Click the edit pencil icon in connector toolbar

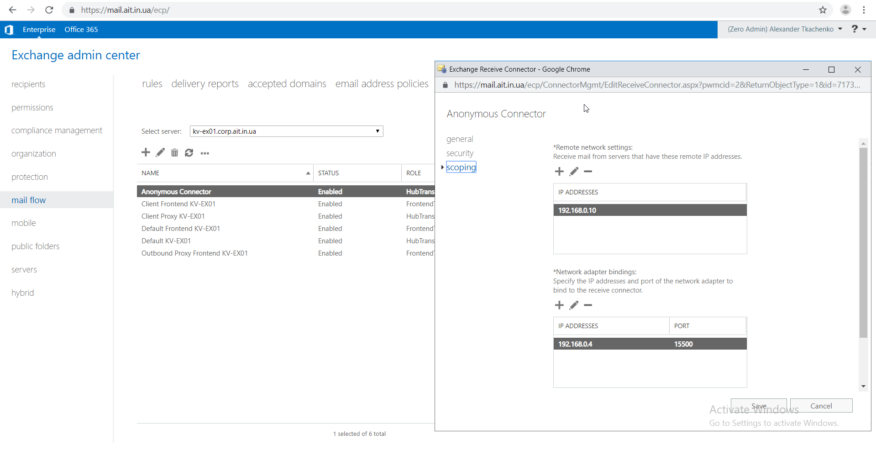pyautogui.click(x=160, y=153)
